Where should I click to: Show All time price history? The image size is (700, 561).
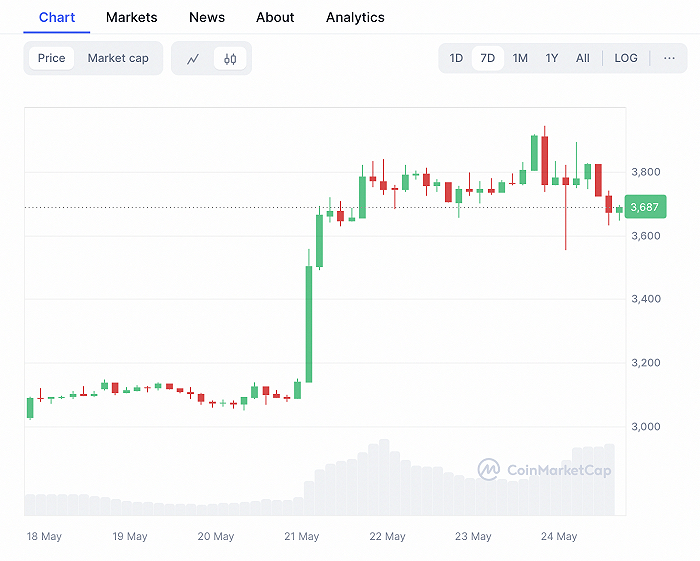click(x=583, y=58)
